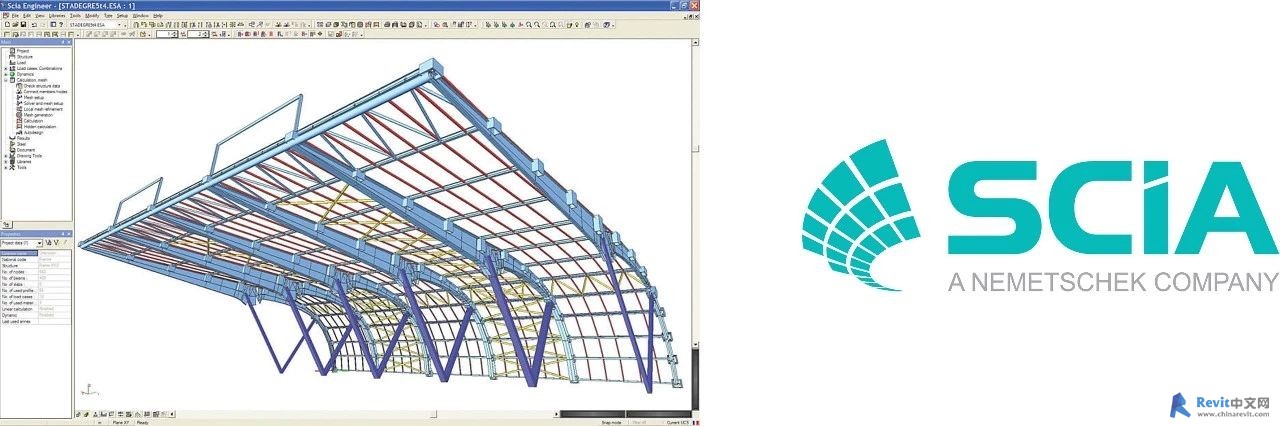
Task: Click the Linear calculation property row
Action: (x=36, y=309)
